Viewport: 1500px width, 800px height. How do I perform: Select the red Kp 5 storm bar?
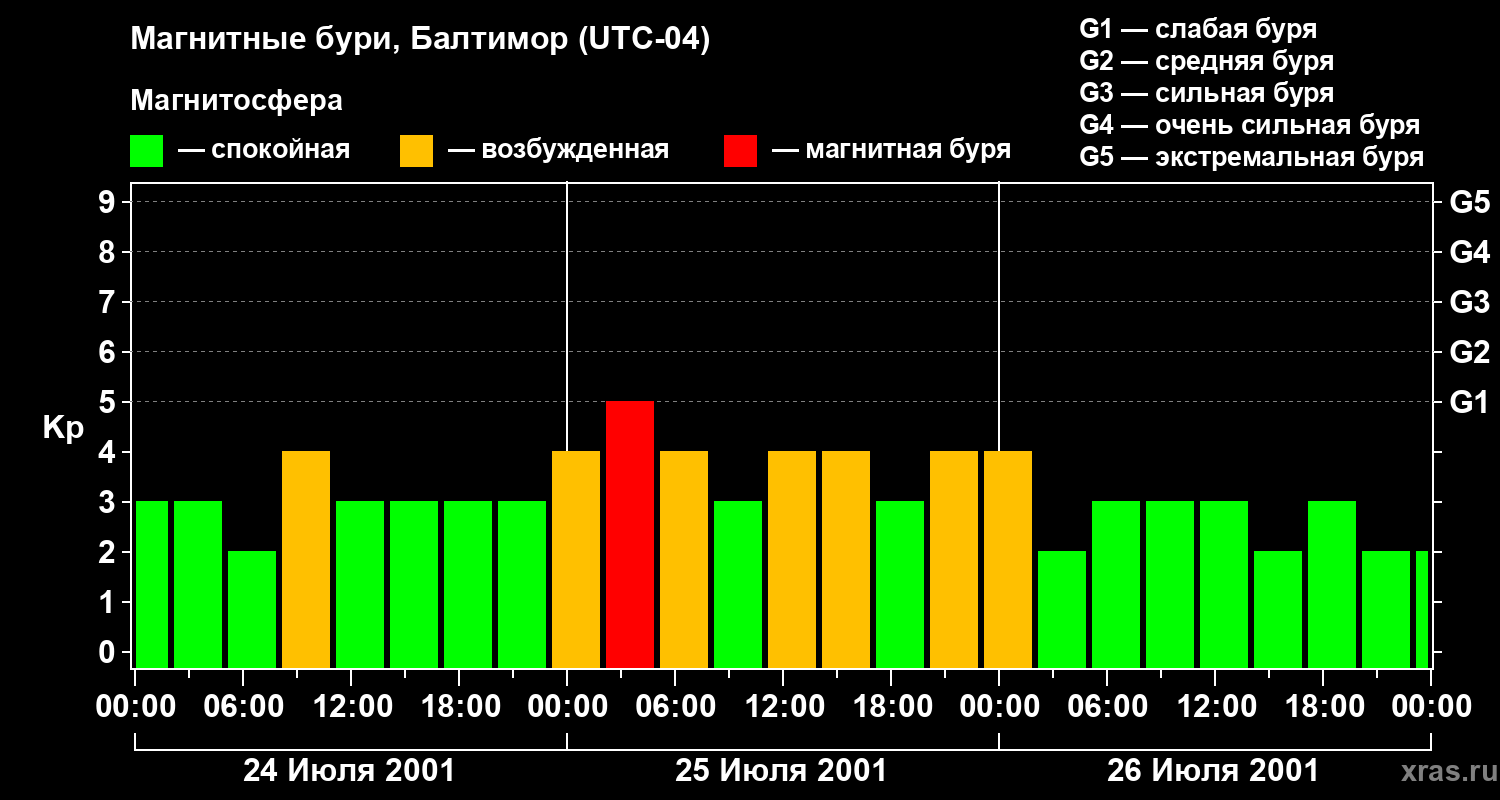[630, 534]
